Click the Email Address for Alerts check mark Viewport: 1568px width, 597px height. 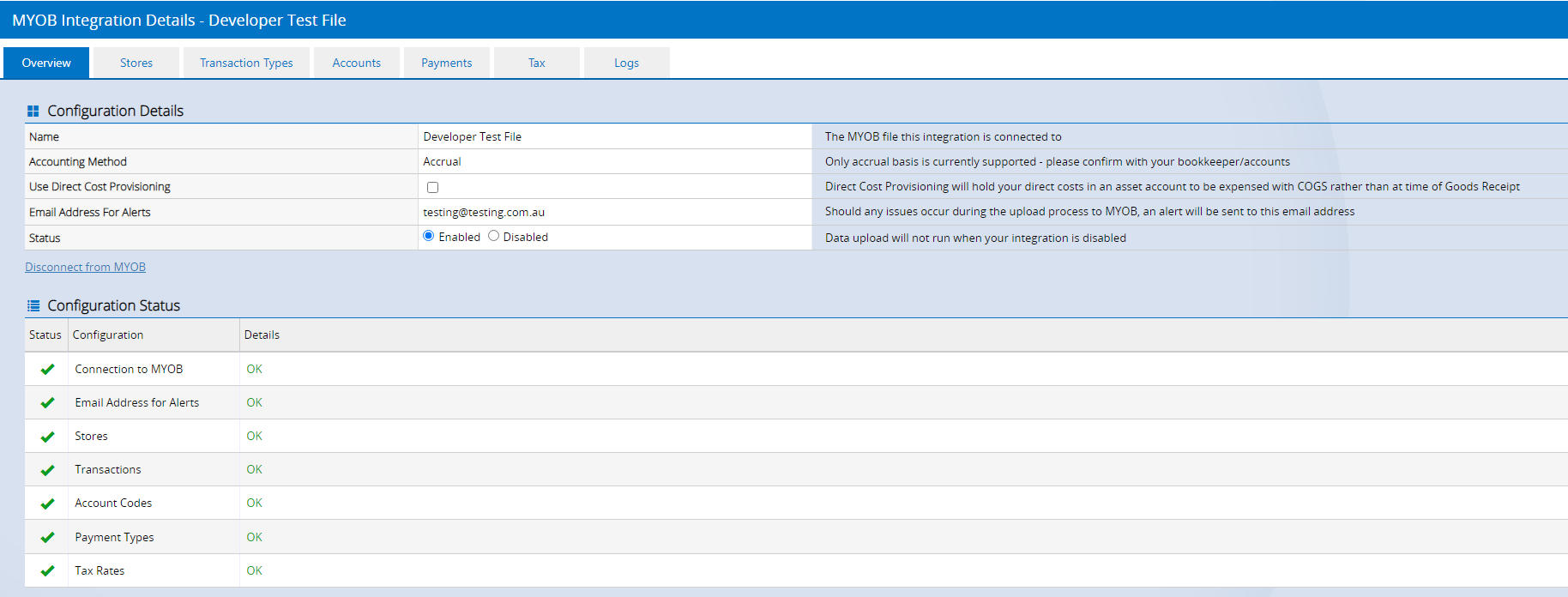(47, 402)
